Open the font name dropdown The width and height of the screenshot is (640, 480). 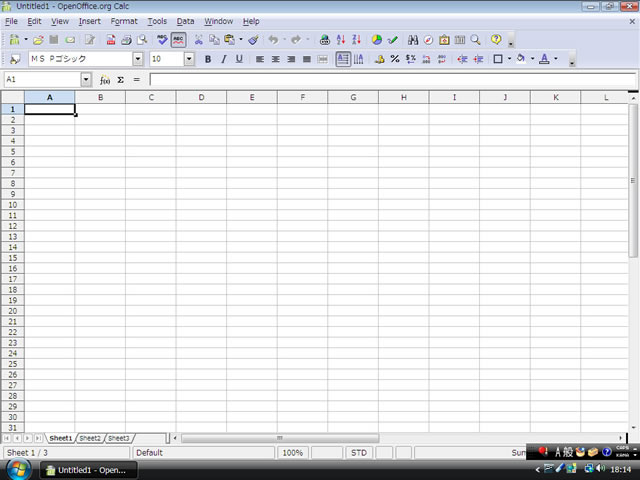coord(138,59)
